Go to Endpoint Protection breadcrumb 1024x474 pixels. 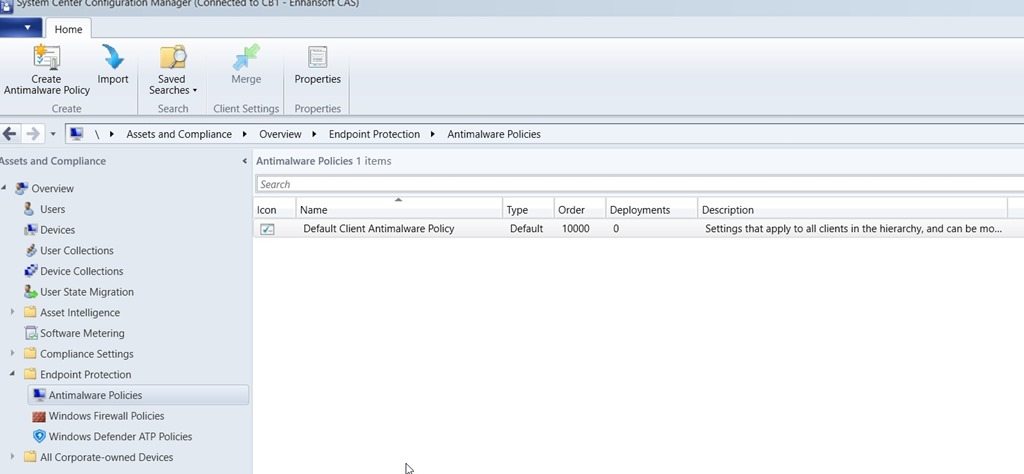(374, 134)
